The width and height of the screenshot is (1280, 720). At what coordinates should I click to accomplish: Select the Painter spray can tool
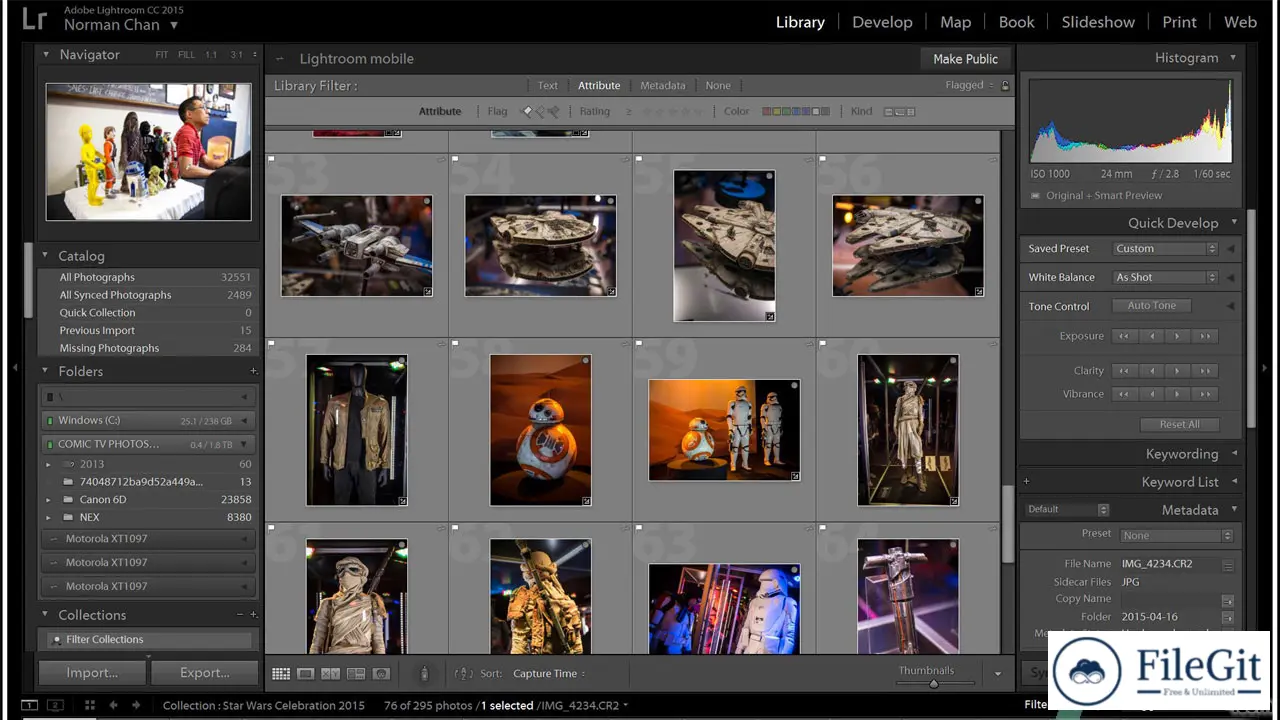point(424,674)
